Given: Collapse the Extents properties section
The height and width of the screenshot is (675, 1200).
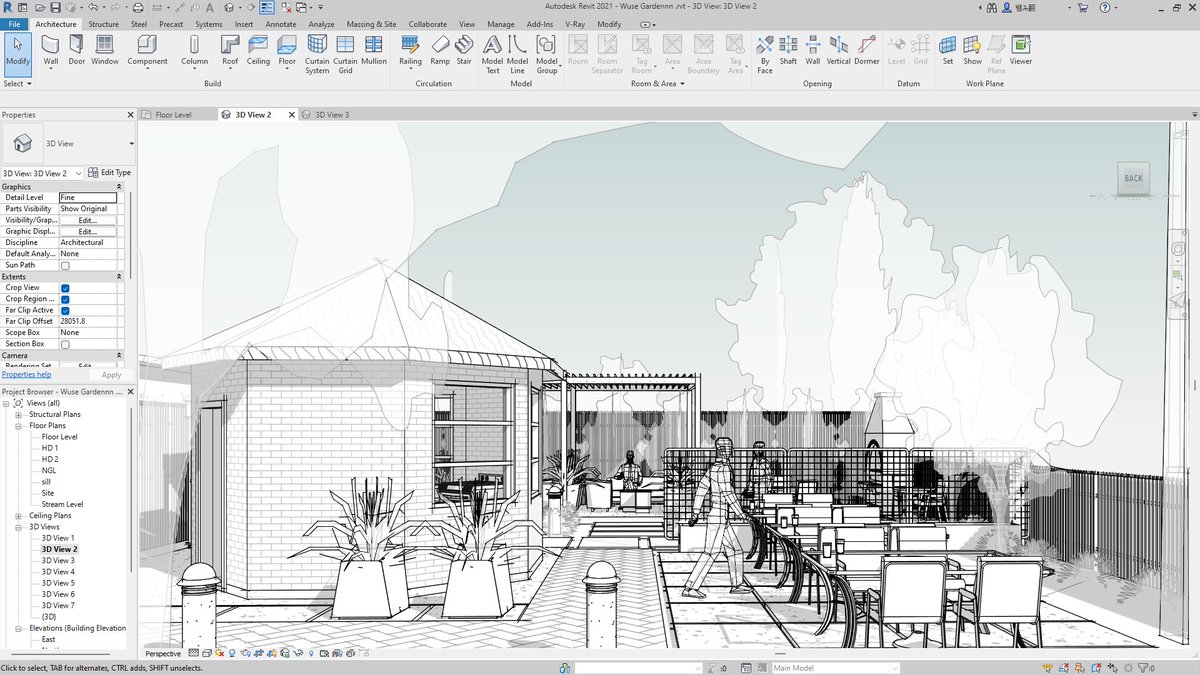Looking at the screenshot, I should 119,277.
